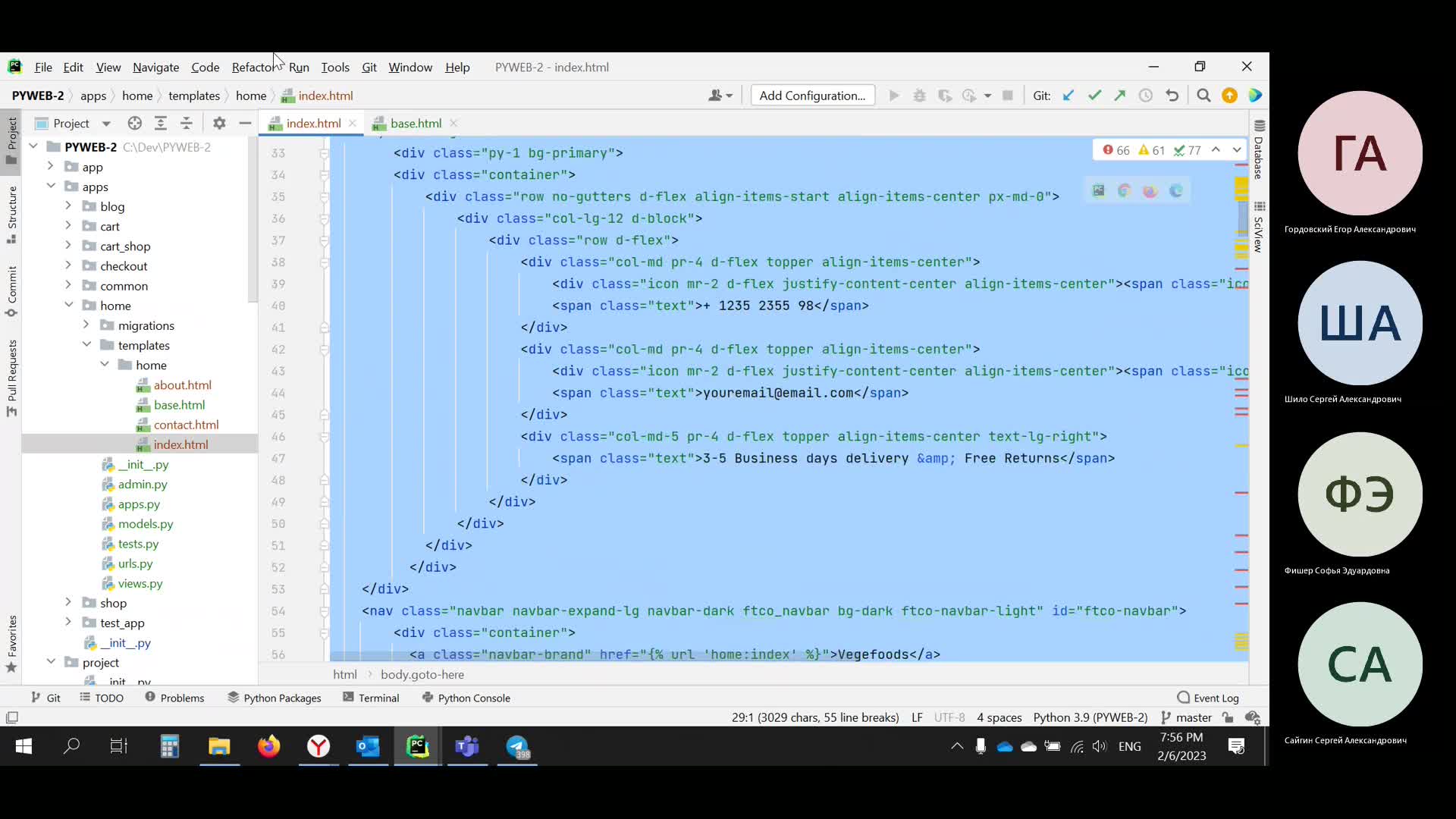Open the Python Packages tool window
The width and height of the screenshot is (1456, 819).
[x=275, y=698]
